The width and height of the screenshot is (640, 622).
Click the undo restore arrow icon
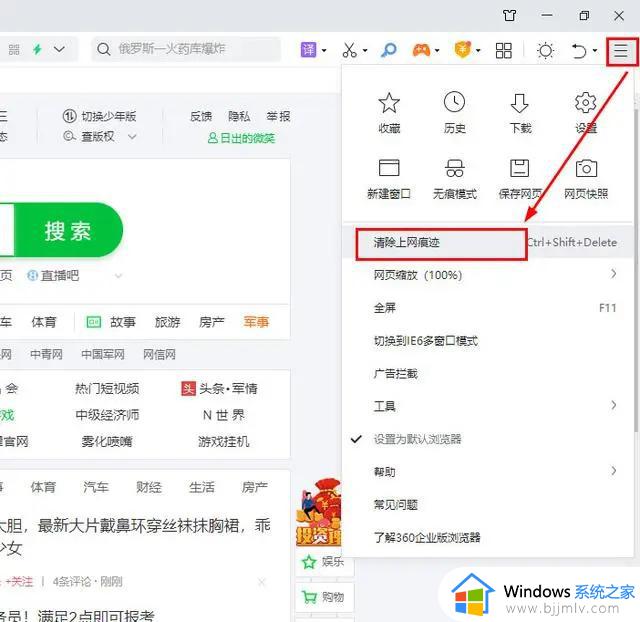[579, 51]
